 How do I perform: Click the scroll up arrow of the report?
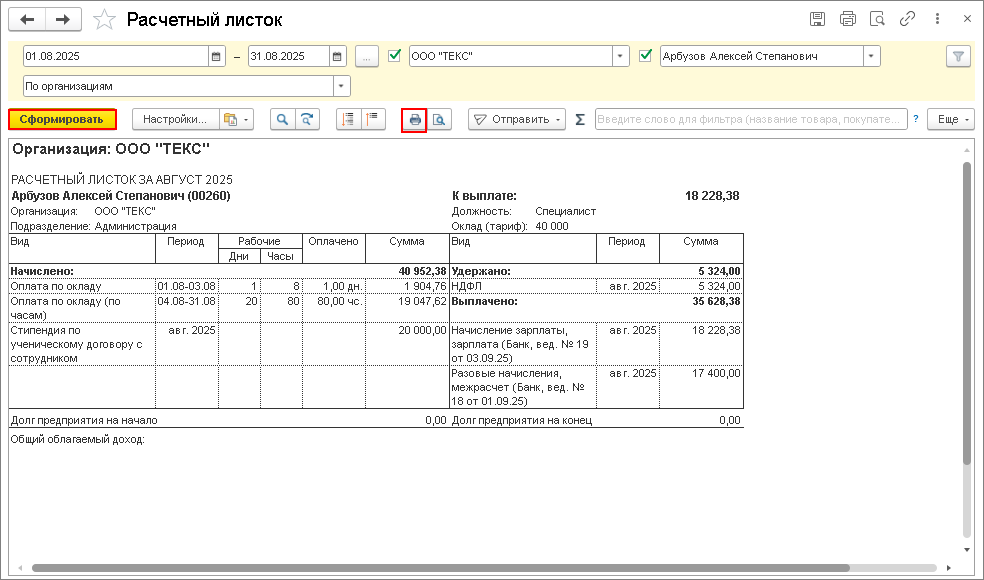967,149
